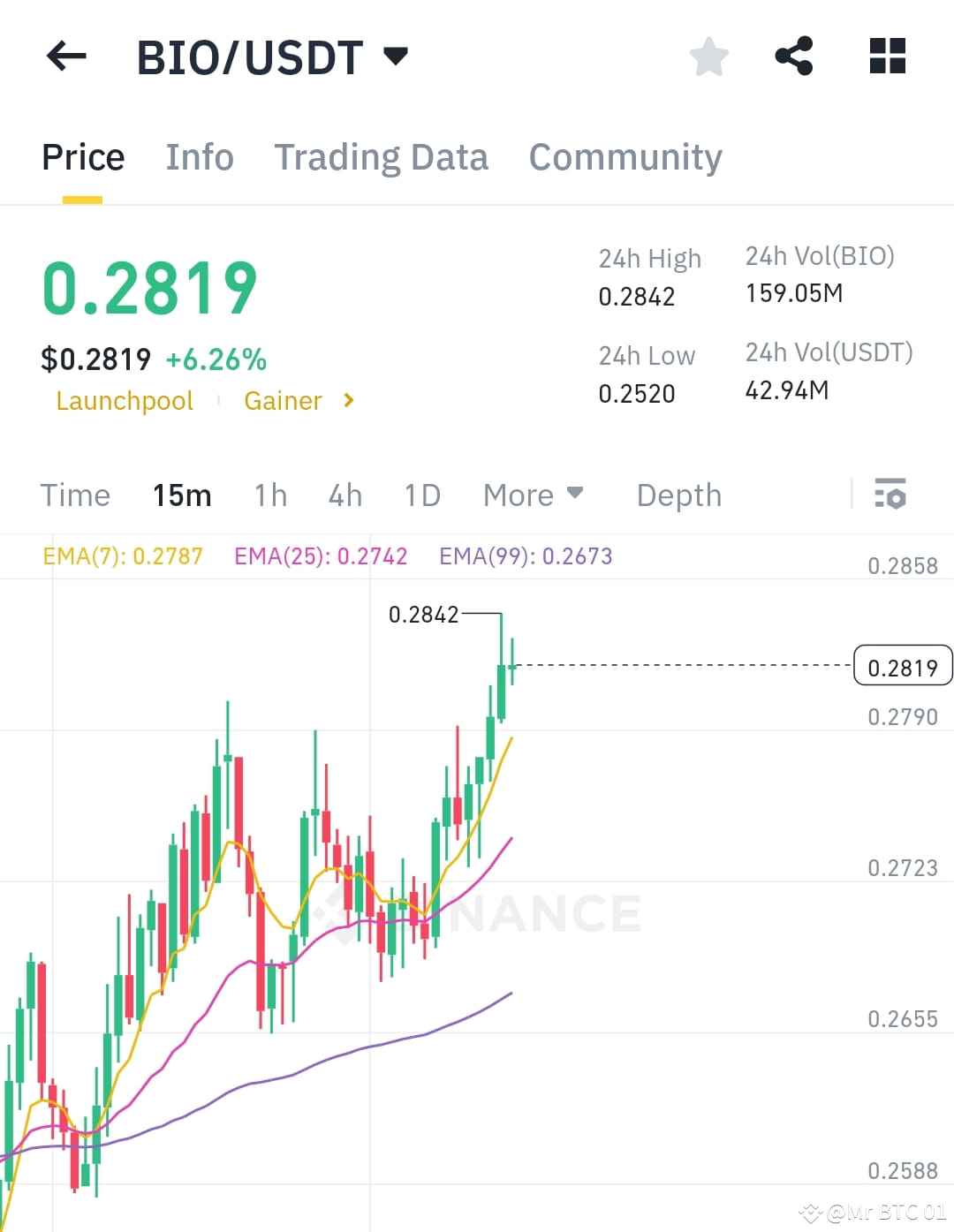
Task: Select the 1D chart interval
Action: pyautogui.click(x=421, y=495)
